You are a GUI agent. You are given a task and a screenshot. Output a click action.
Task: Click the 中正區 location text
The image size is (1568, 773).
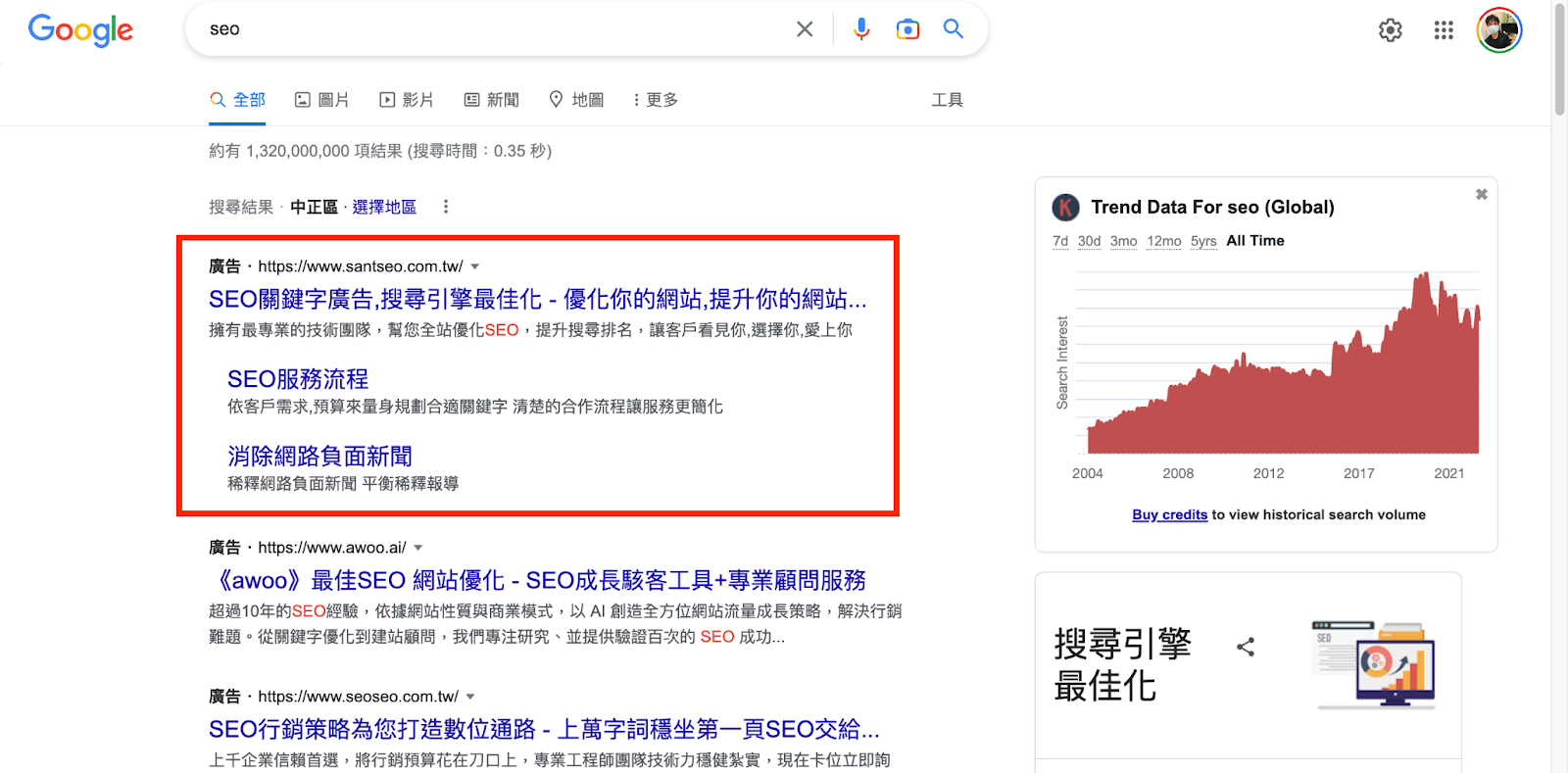pyautogui.click(x=314, y=207)
